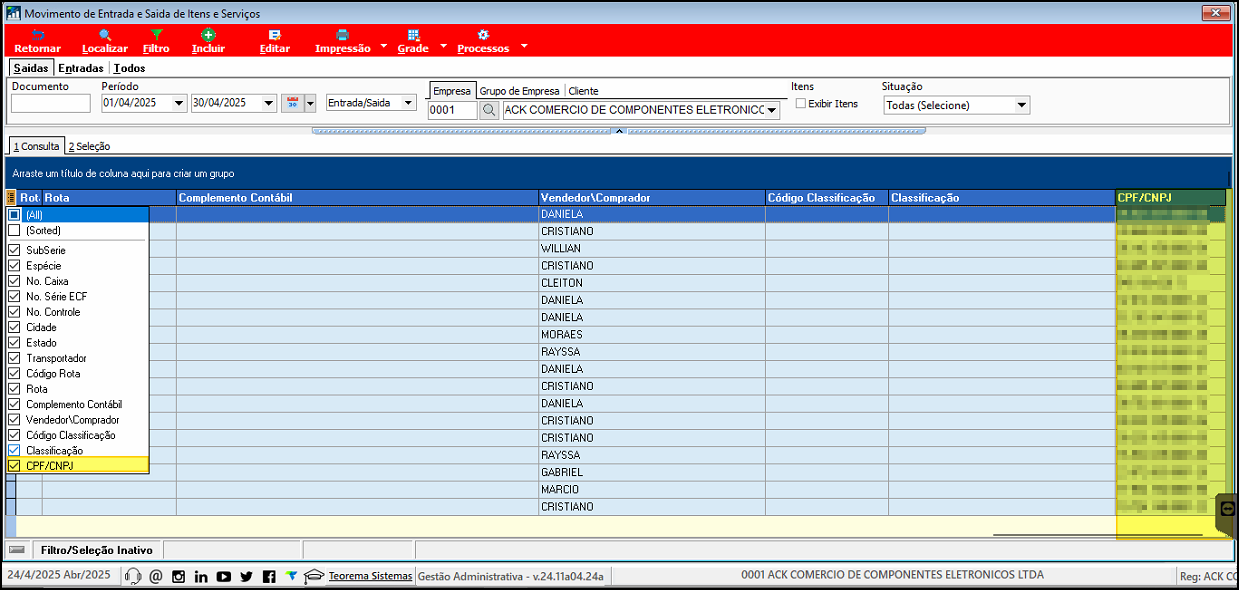Switch to the Entradas tab
Viewport: 1239px width, 590px height.
[81, 68]
